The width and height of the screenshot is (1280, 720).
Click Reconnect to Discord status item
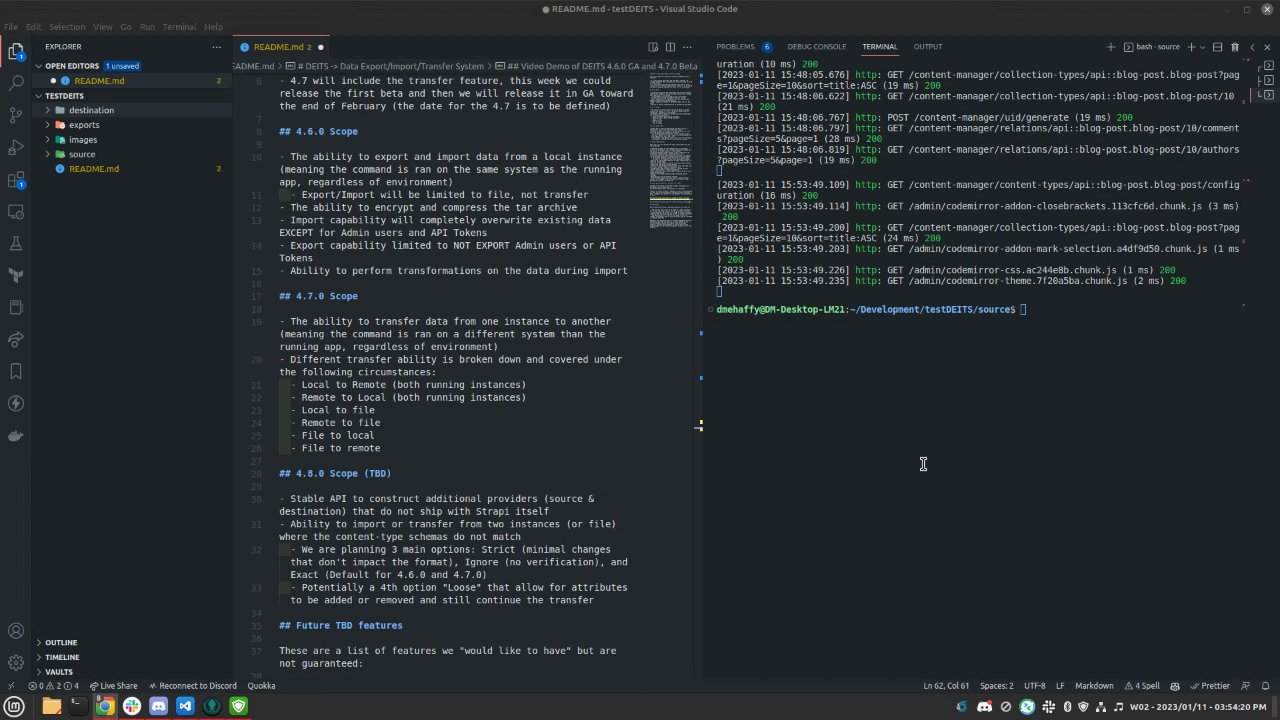tap(192, 686)
